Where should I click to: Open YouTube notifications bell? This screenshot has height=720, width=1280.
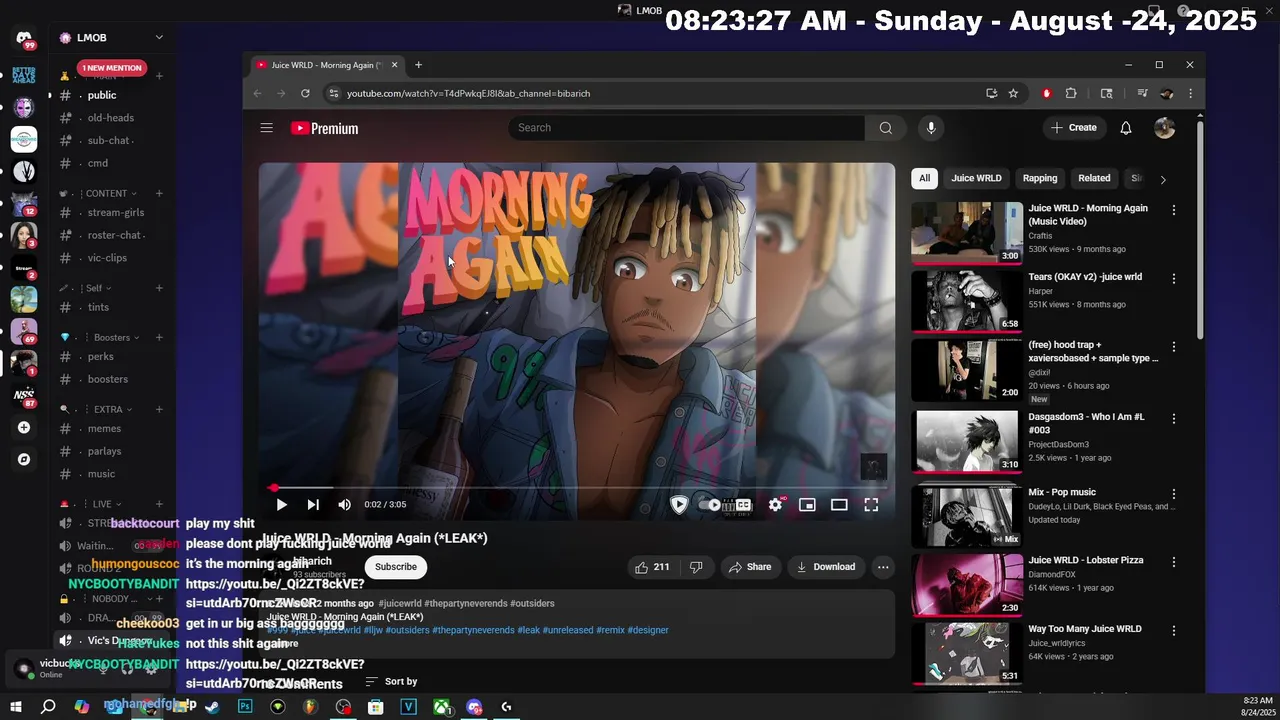1126,128
